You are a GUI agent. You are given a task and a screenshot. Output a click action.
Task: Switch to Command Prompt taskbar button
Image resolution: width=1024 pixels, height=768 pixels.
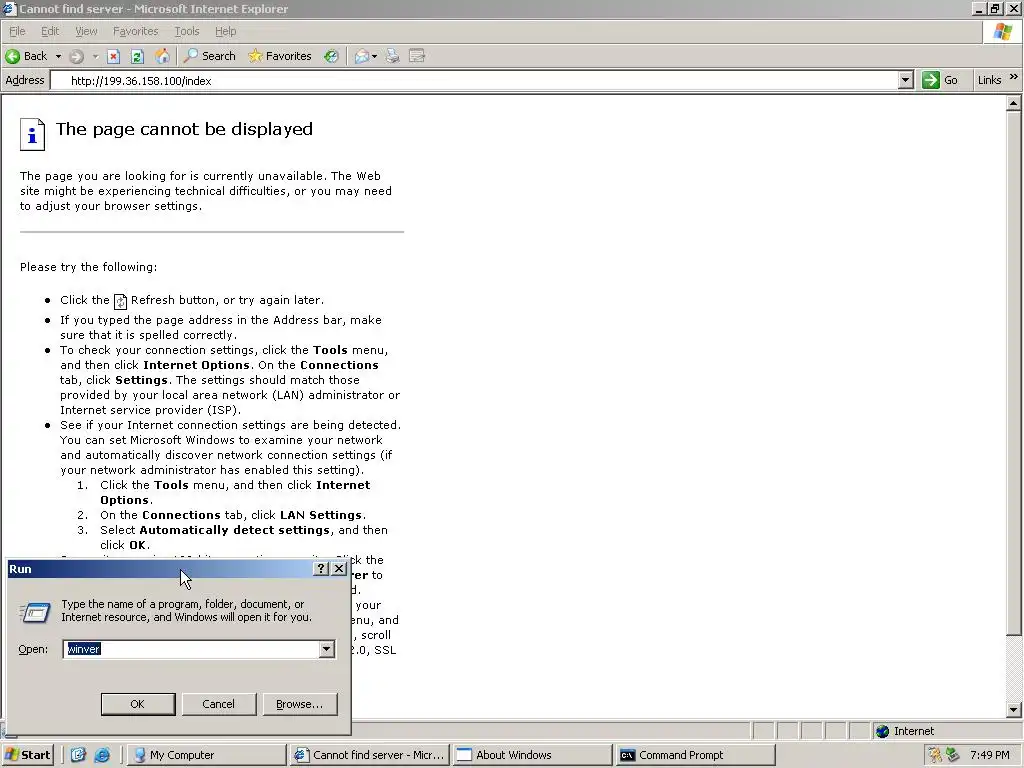(x=696, y=755)
